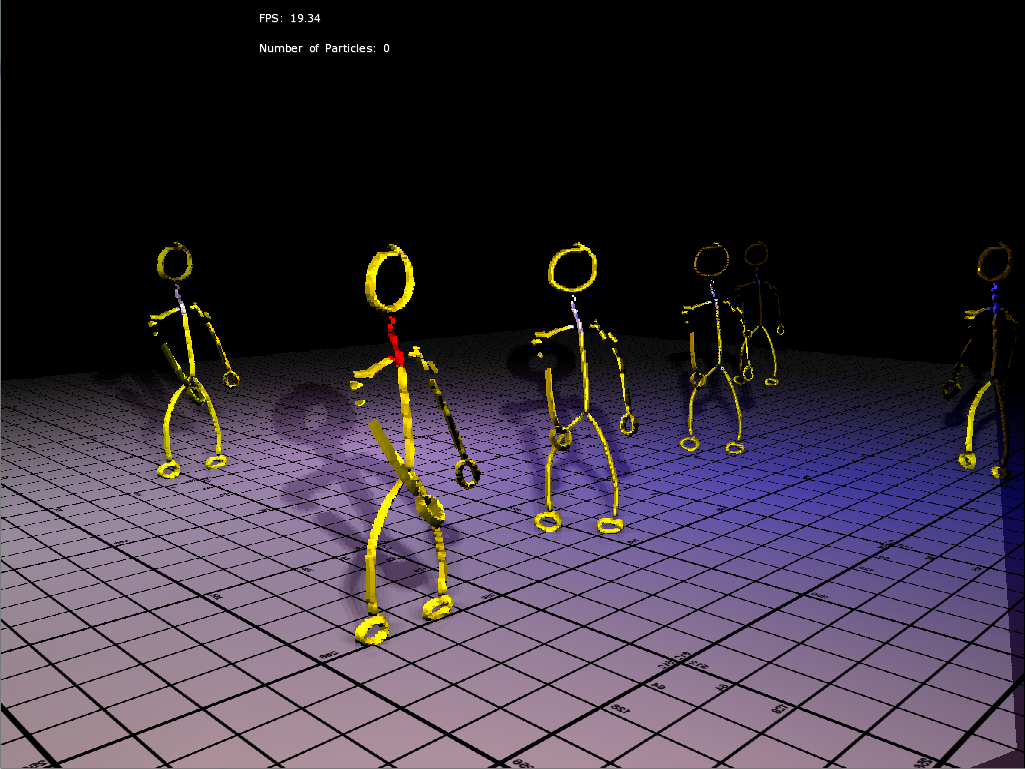Select the dark background figure's head
The height and width of the screenshot is (769, 1025).
point(756,254)
